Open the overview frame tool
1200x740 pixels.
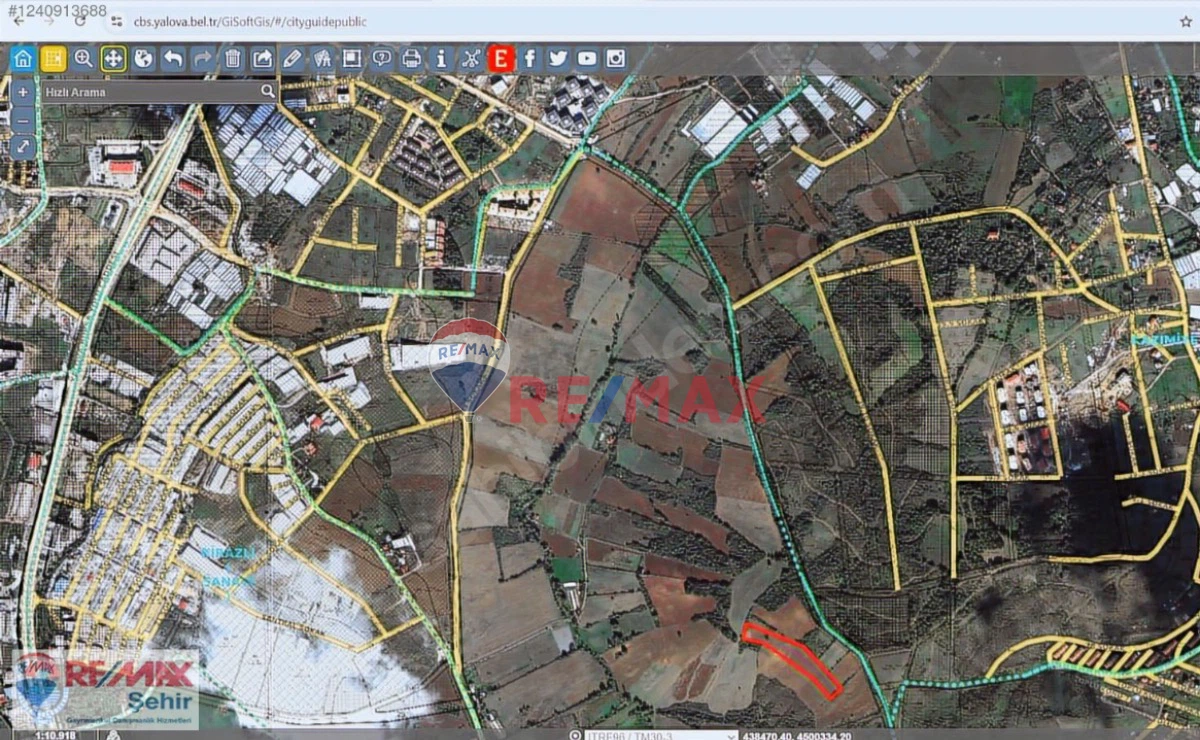pyautogui.click(x=352, y=59)
